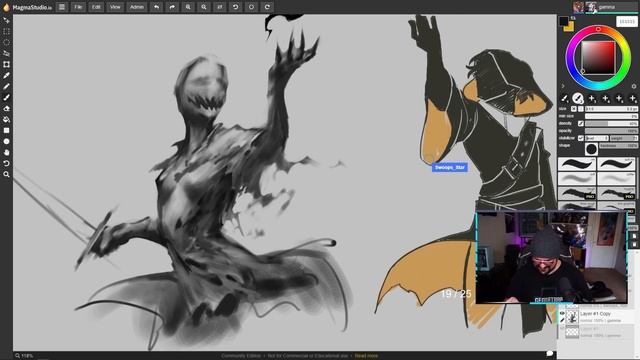Choose the soft brush thumbnail in second row
The height and width of the screenshot is (360, 640).
click(x=576, y=179)
